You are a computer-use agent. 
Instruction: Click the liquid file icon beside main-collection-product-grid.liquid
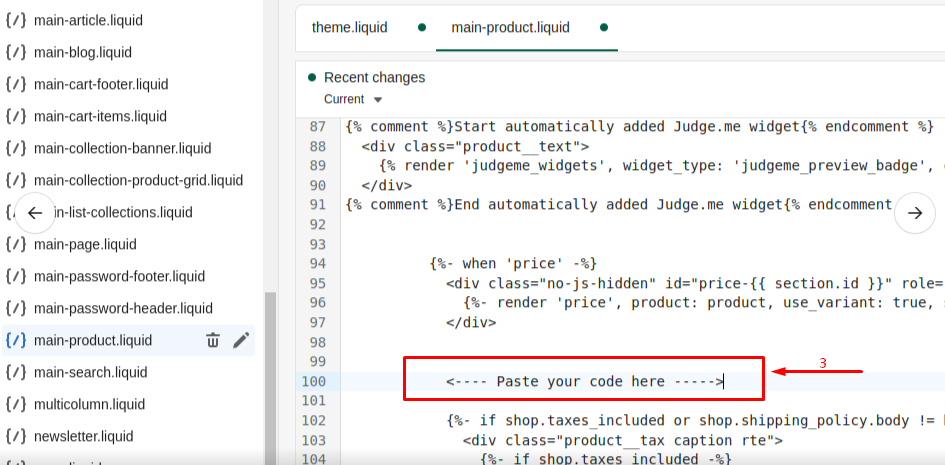[x=16, y=180]
